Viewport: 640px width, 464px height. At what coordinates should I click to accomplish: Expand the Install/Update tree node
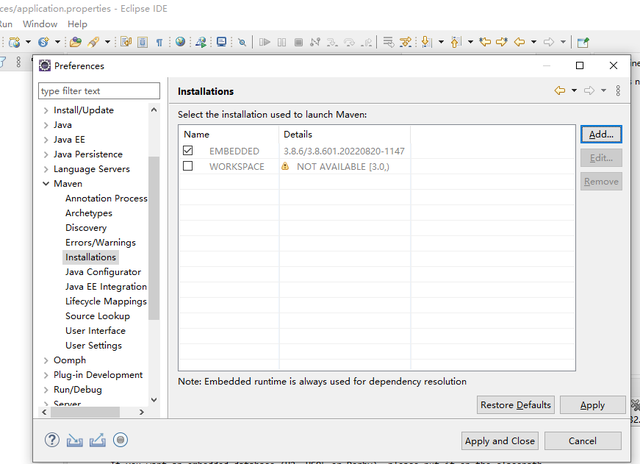click(x=46, y=110)
